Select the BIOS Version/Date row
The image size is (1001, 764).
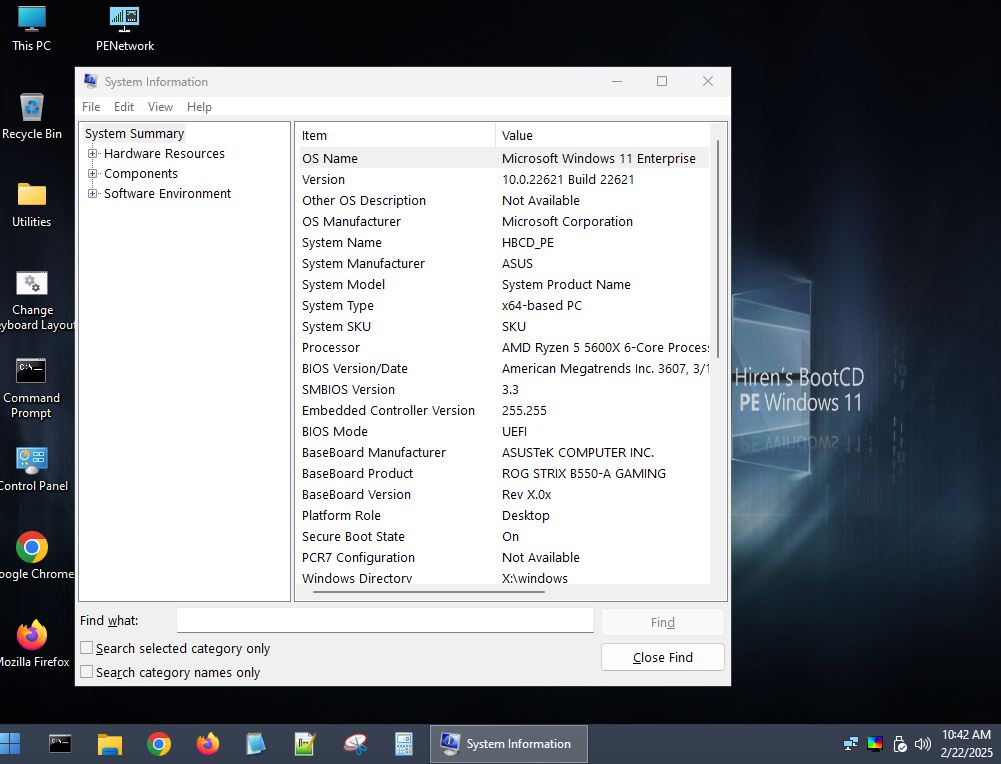504,368
